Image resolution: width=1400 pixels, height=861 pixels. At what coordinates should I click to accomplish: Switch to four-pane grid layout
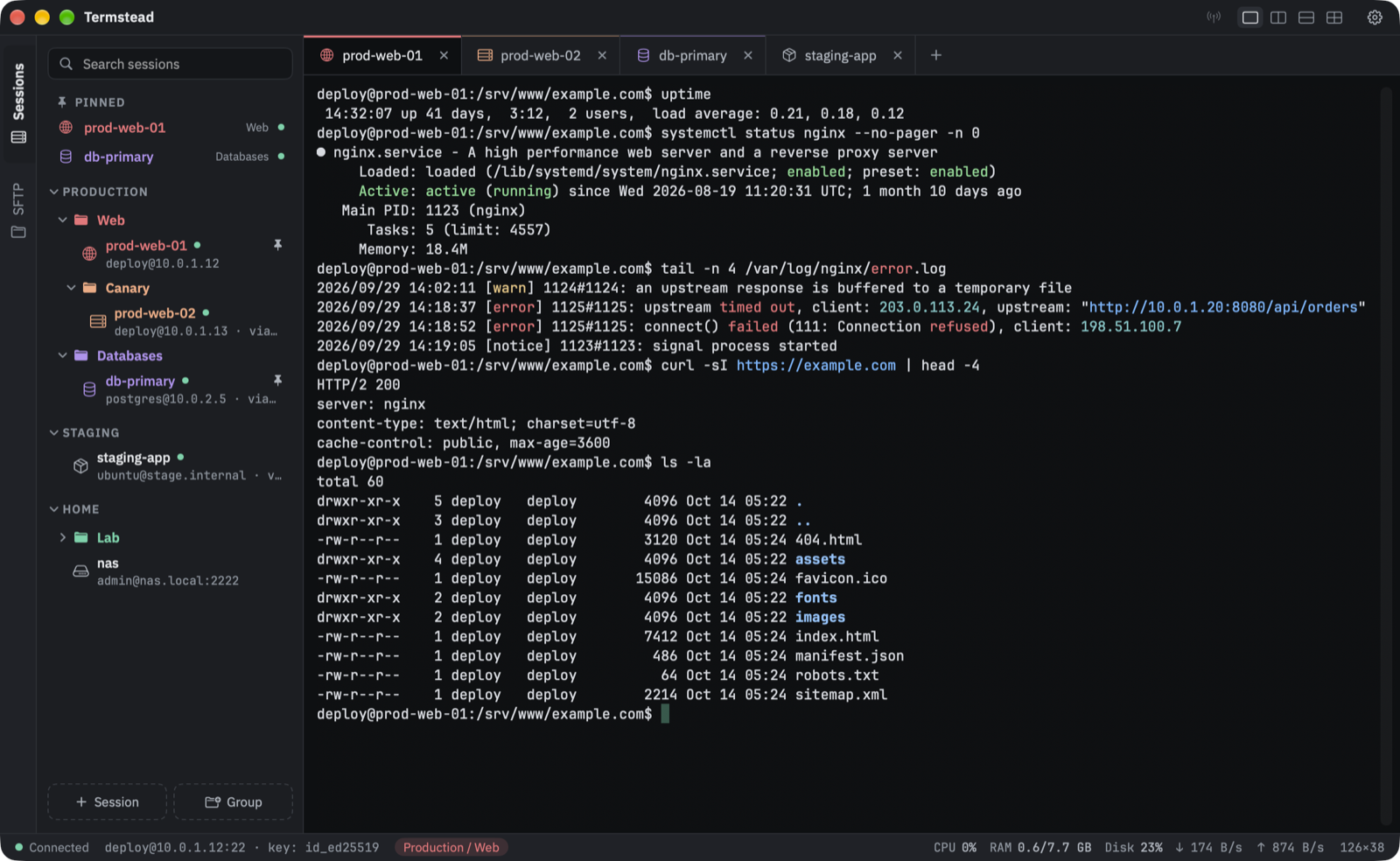[x=1334, y=17]
